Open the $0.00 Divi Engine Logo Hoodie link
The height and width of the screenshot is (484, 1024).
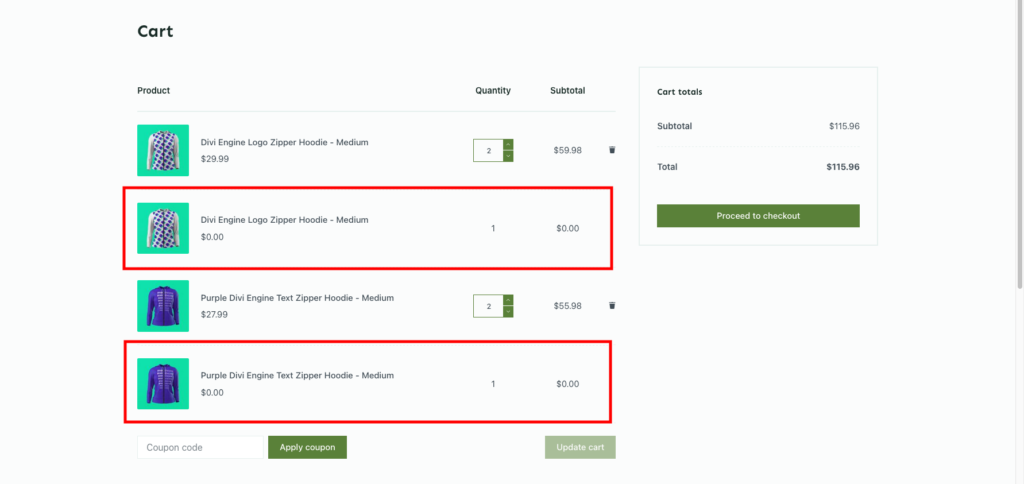pyautogui.click(x=284, y=220)
